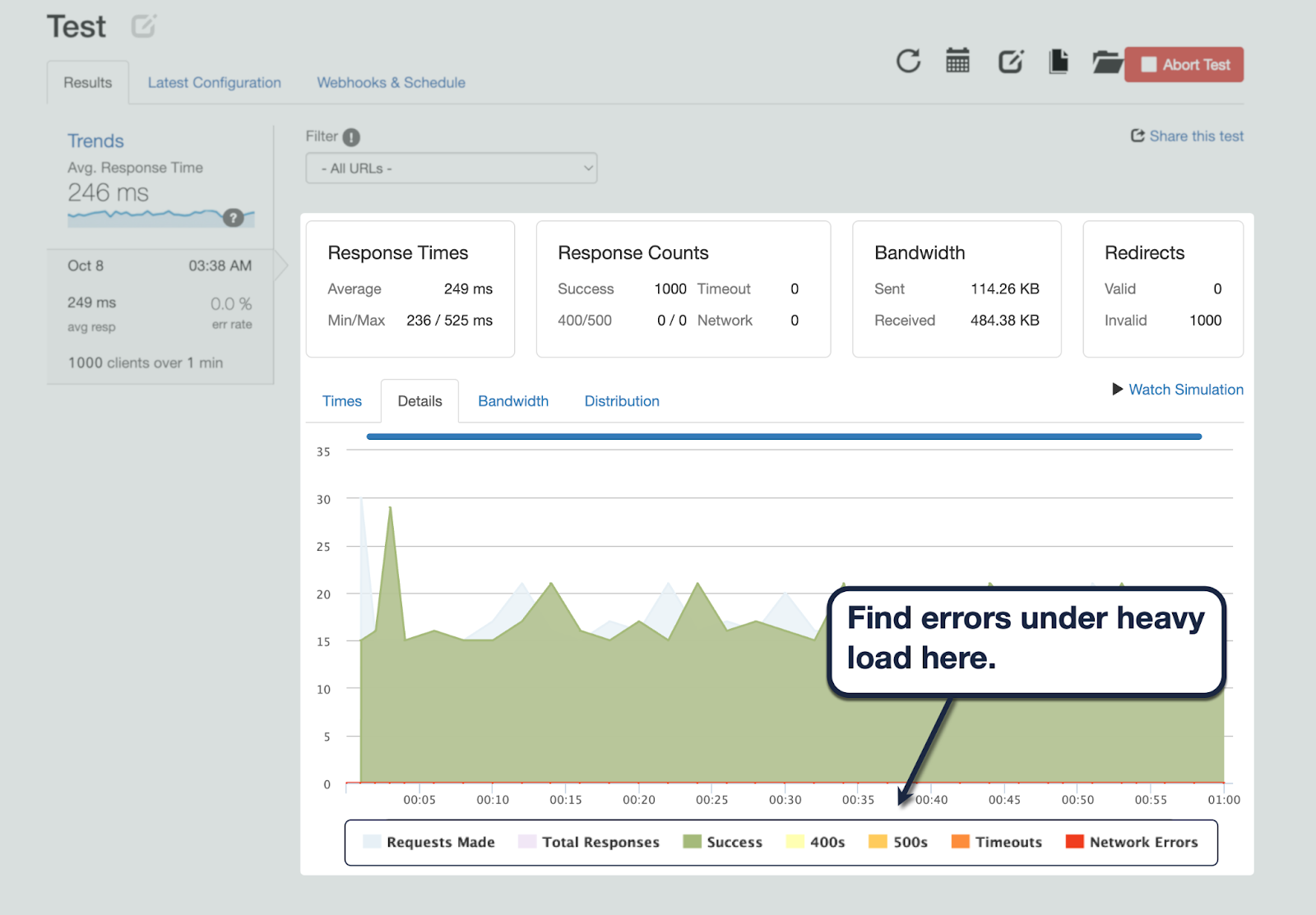This screenshot has height=915, width=1316.
Task: Click the copy document icon
Action: (x=1059, y=62)
